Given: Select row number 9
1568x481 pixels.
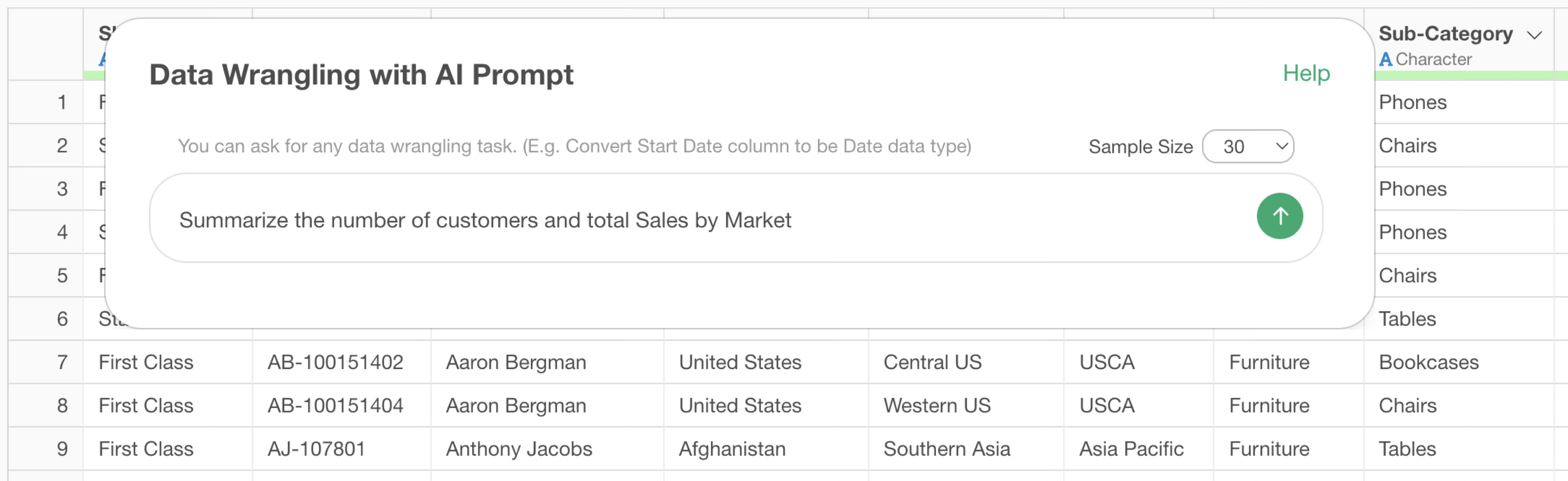Looking at the screenshot, I should (62, 449).
